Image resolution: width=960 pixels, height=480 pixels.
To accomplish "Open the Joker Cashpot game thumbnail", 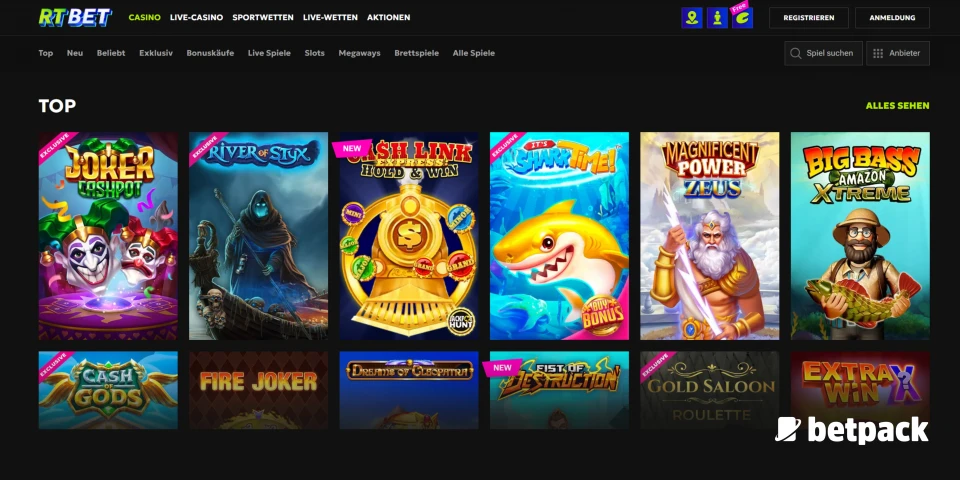I will click(108, 236).
